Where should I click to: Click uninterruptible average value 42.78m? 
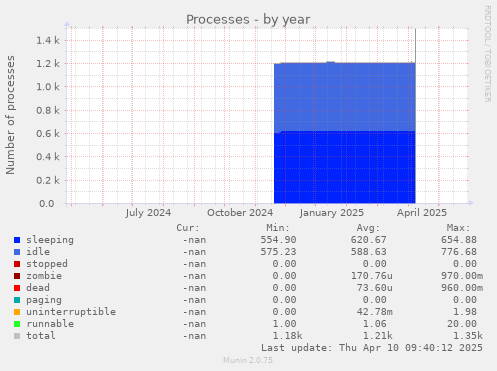(375, 312)
